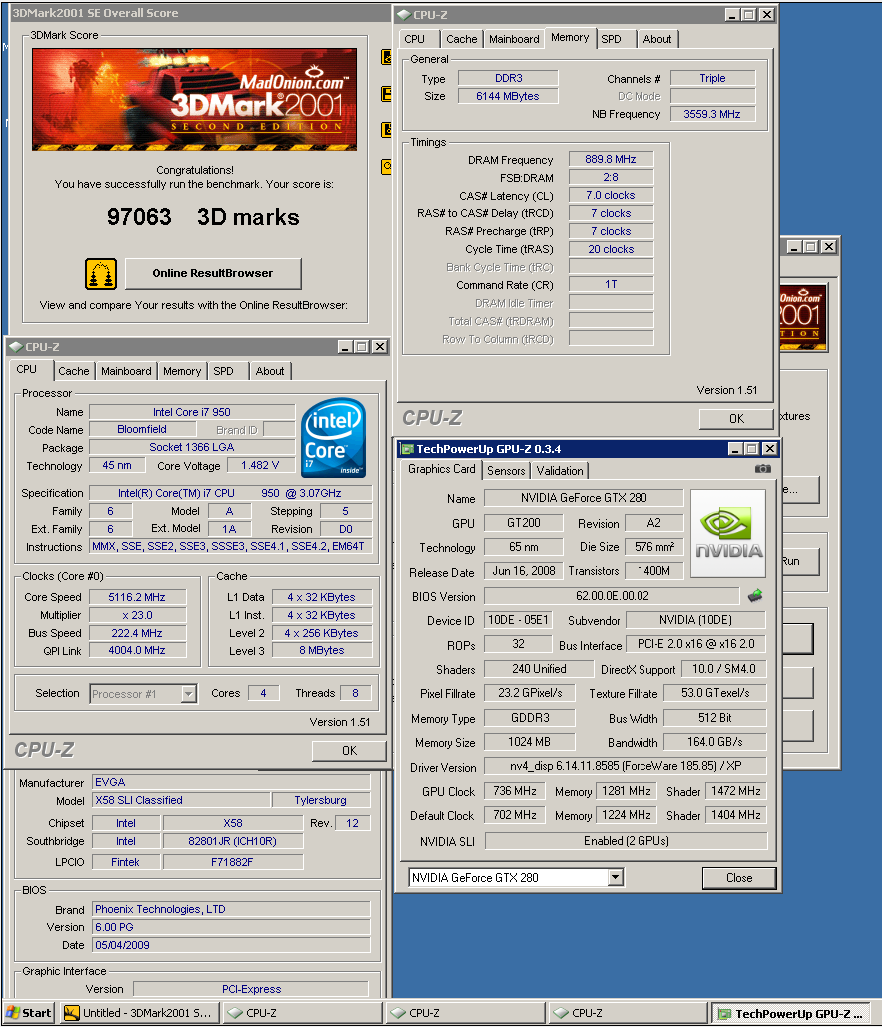Click Close in GPU-Z

click(x=739, y=878)
